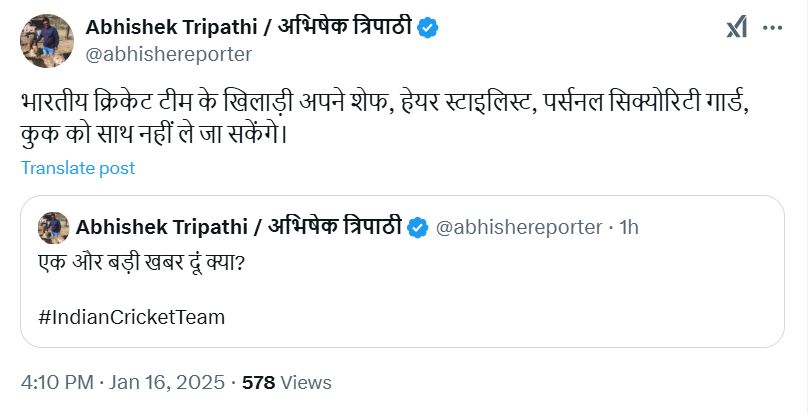This screenshot has height=414, width=811.
Task: Open the #IndianCricketTeam hashtag
Action: coord(132,318)
